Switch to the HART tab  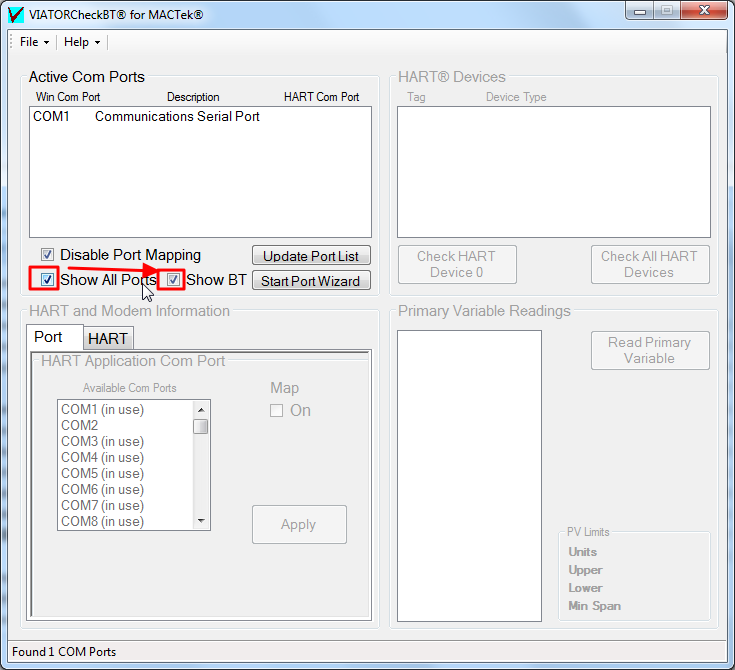[108, 339]
